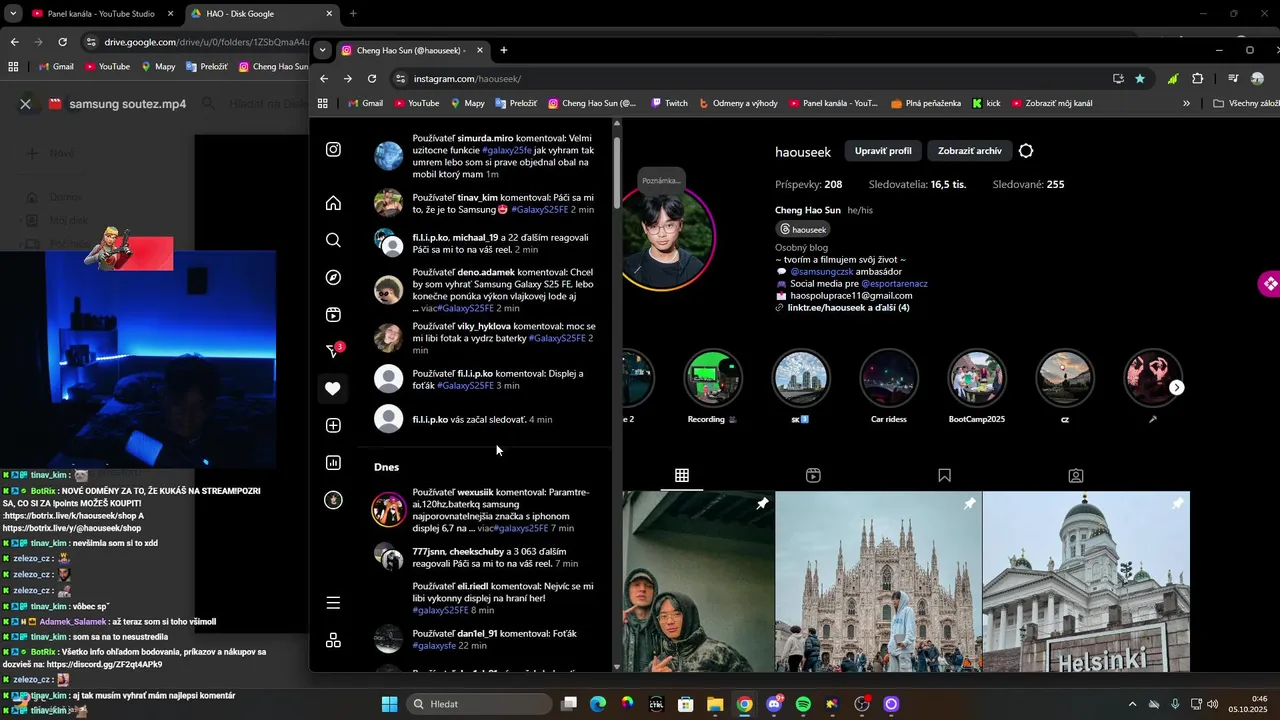Open the Twitch bookmark
Viewport: 1280px width, 720px height.
669,103
